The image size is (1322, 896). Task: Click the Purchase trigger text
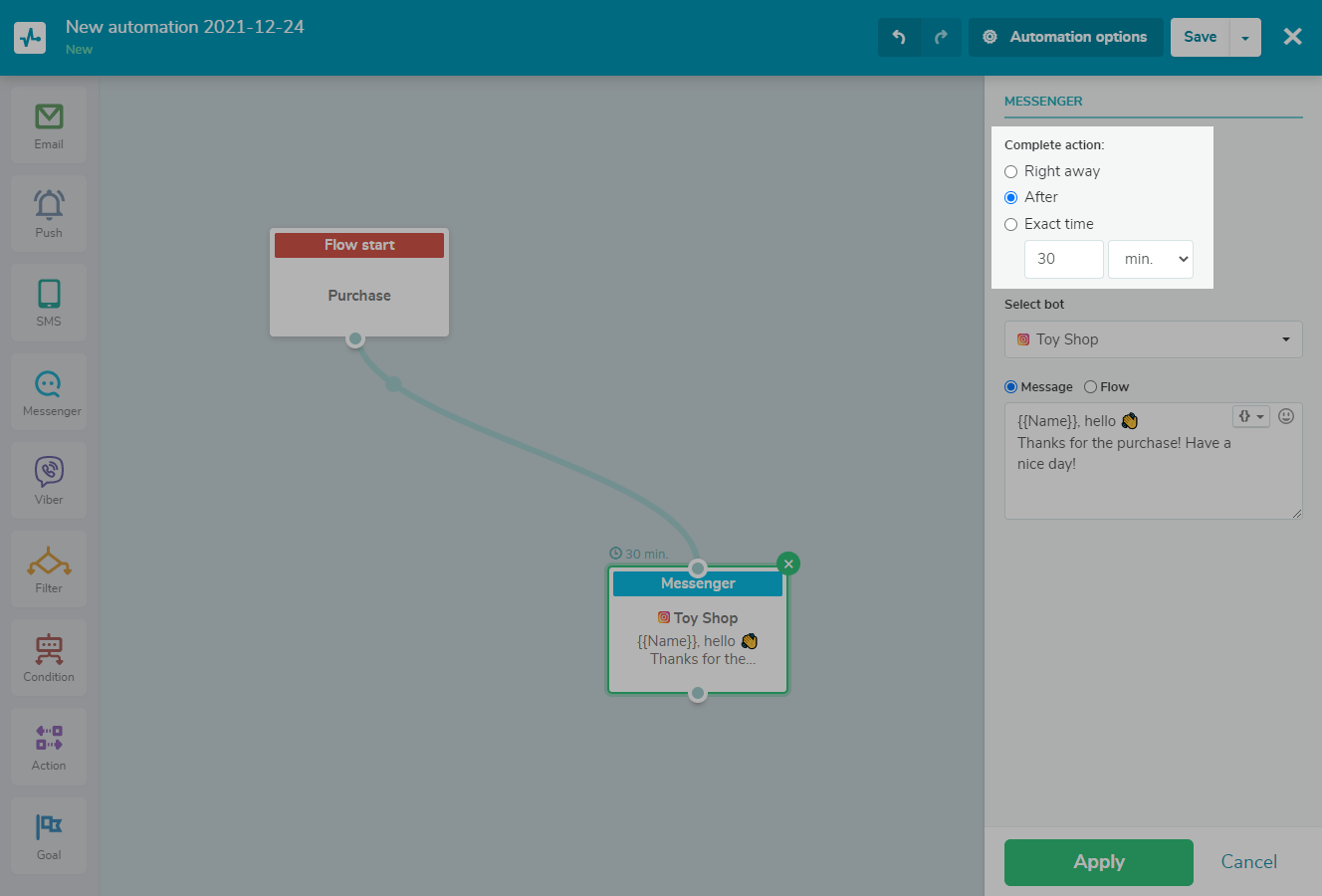pos(359,296)
